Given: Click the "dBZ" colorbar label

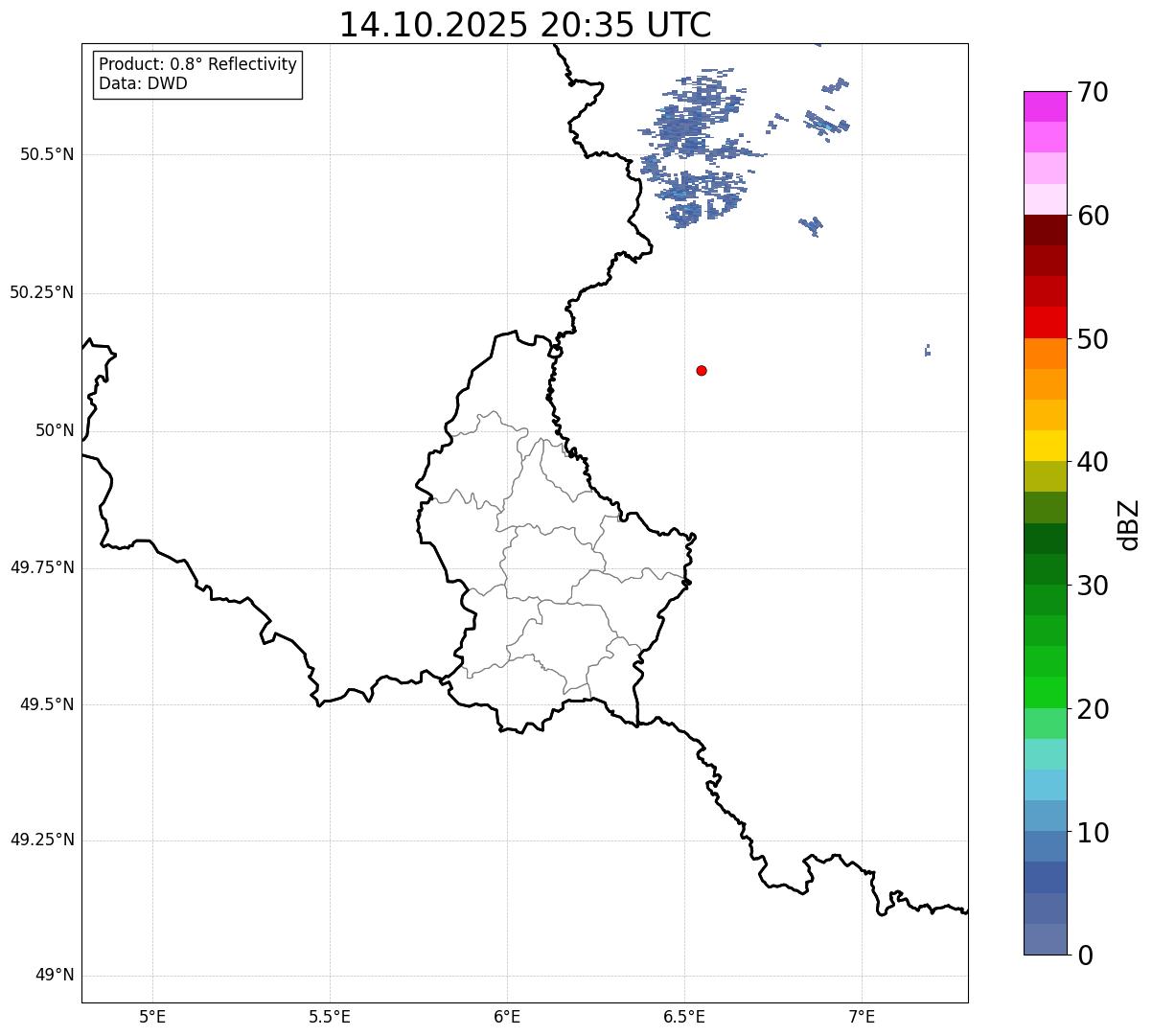Looking at the screenshot, I should (1129, 523).
